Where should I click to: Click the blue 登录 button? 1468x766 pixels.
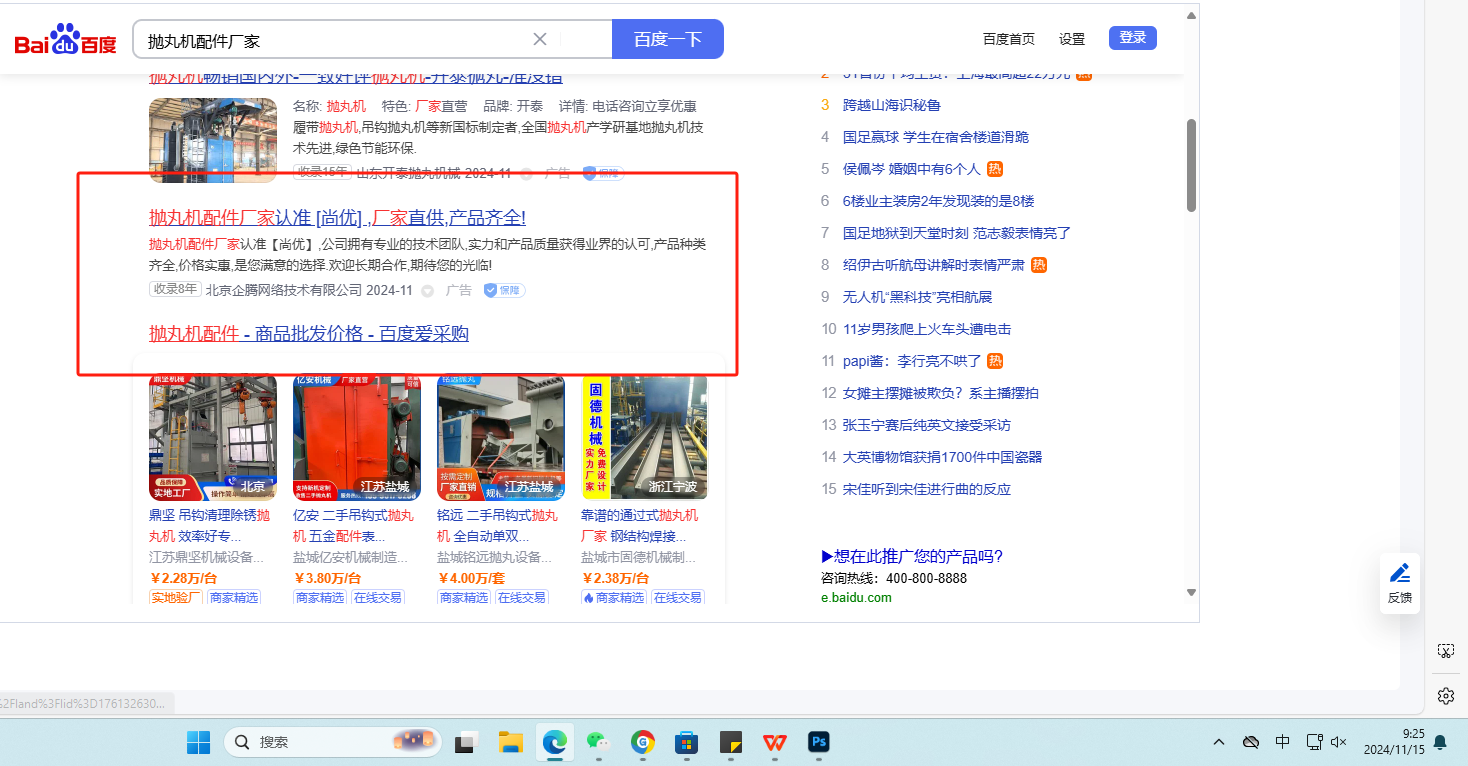click(x=1132, y=38)
